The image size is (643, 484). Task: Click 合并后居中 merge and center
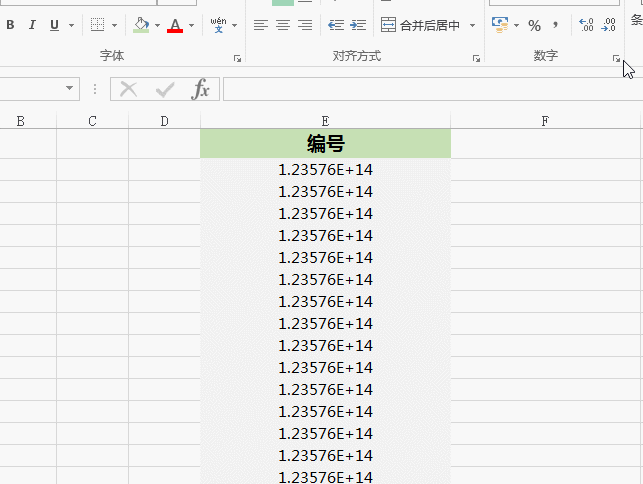(421, 25)
